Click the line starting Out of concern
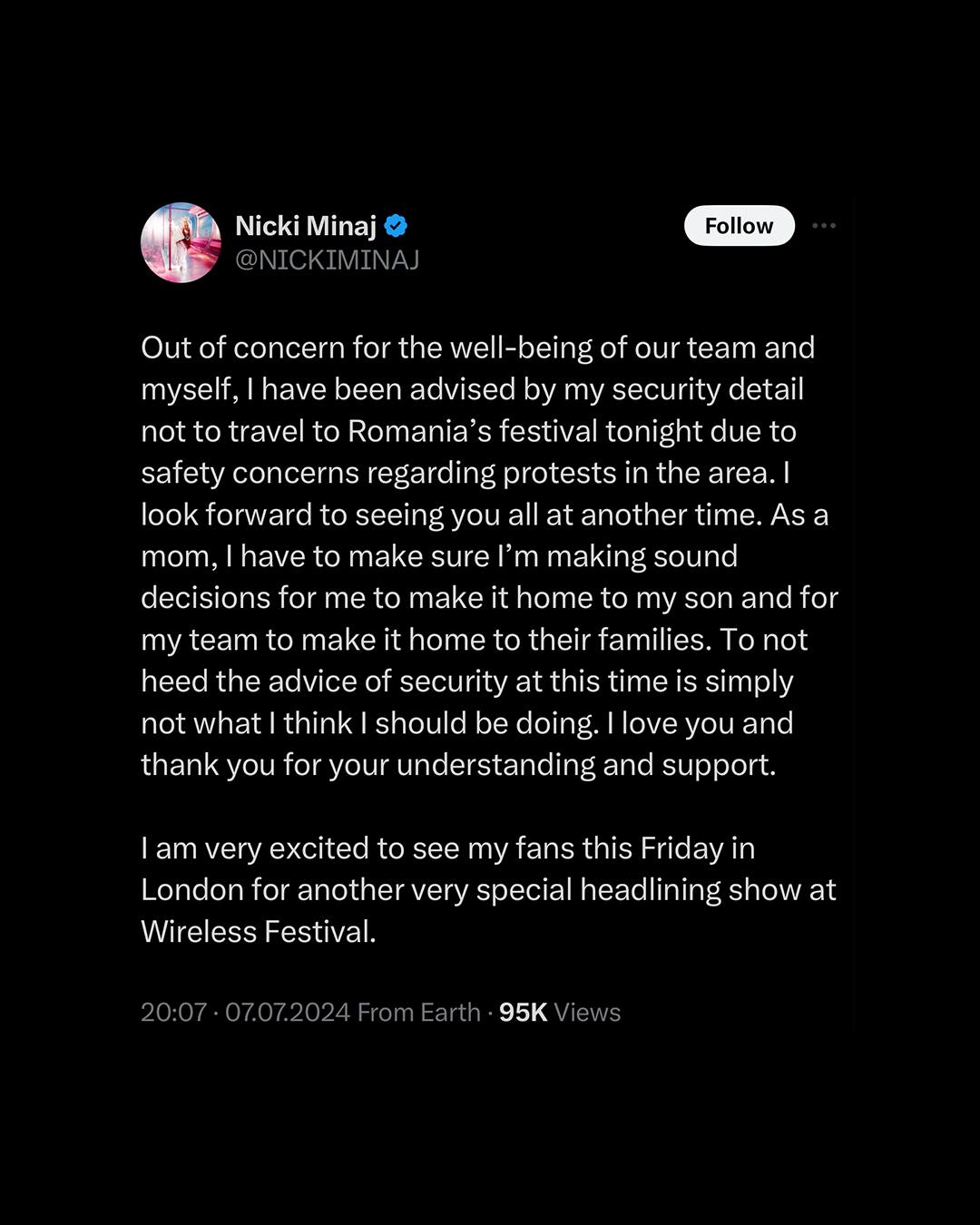Image resolution: width=980 pixels, height=1225 pixels. (x=477, y=348)
